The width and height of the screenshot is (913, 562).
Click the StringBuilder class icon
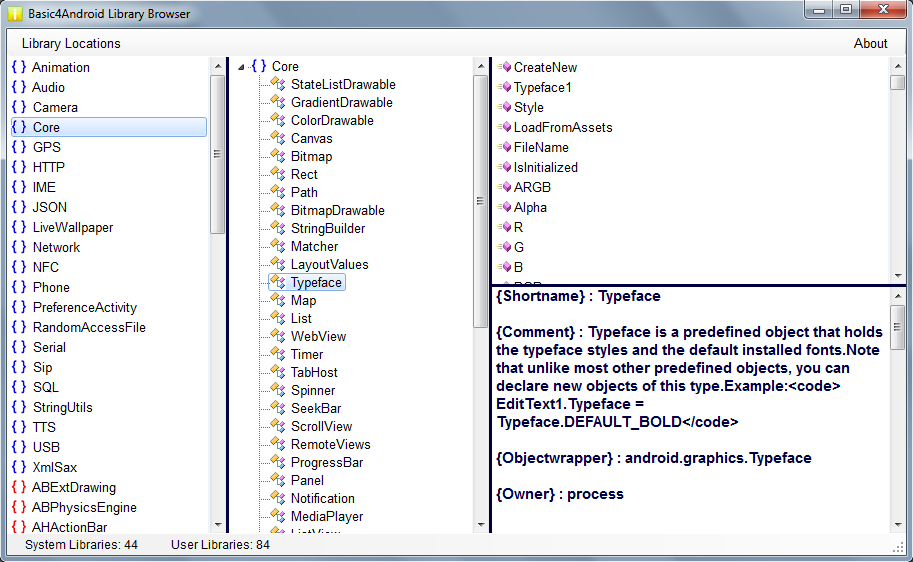278,228
